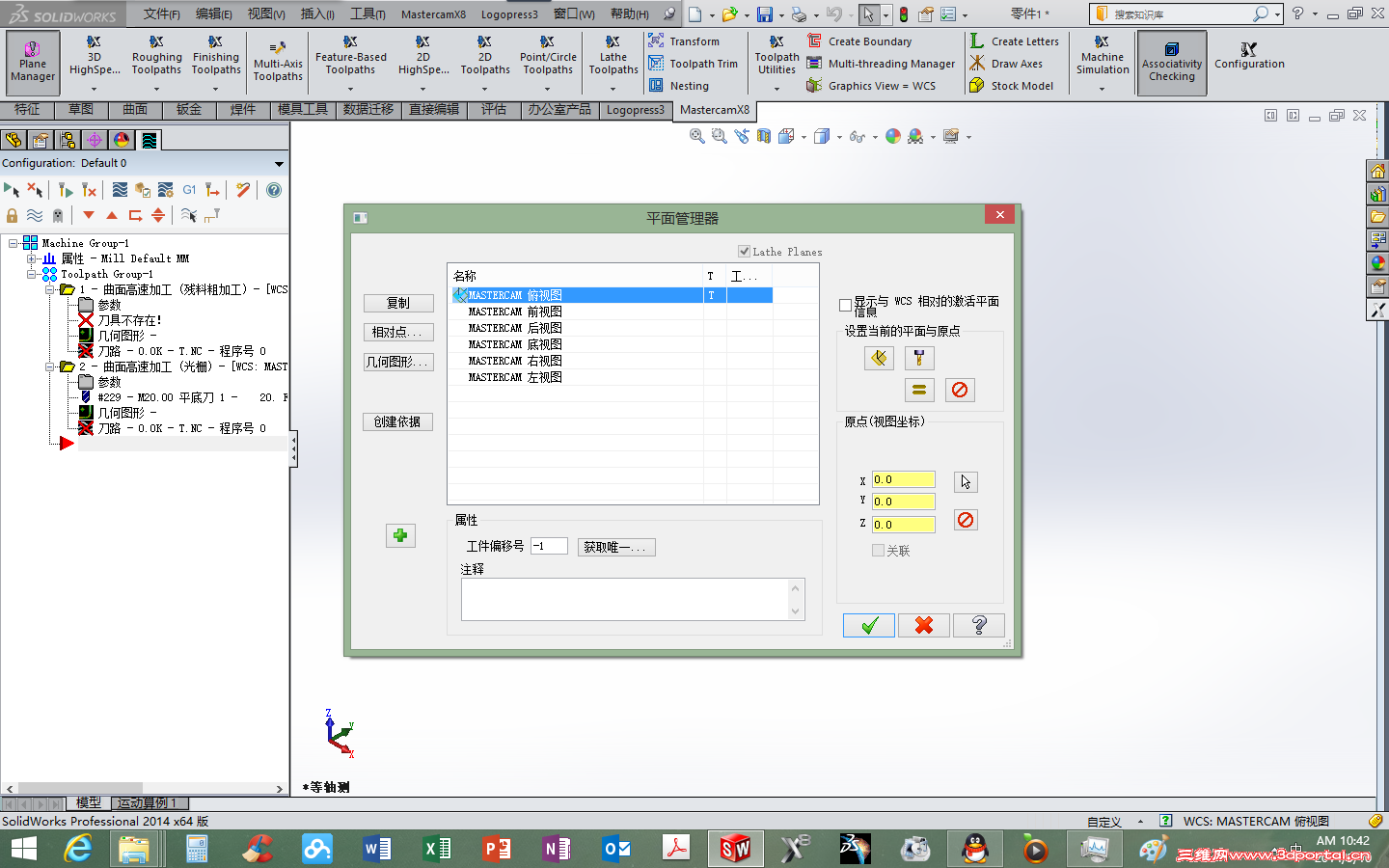
Task: Click the equals-sign plane icon
Action: [919, 390]
